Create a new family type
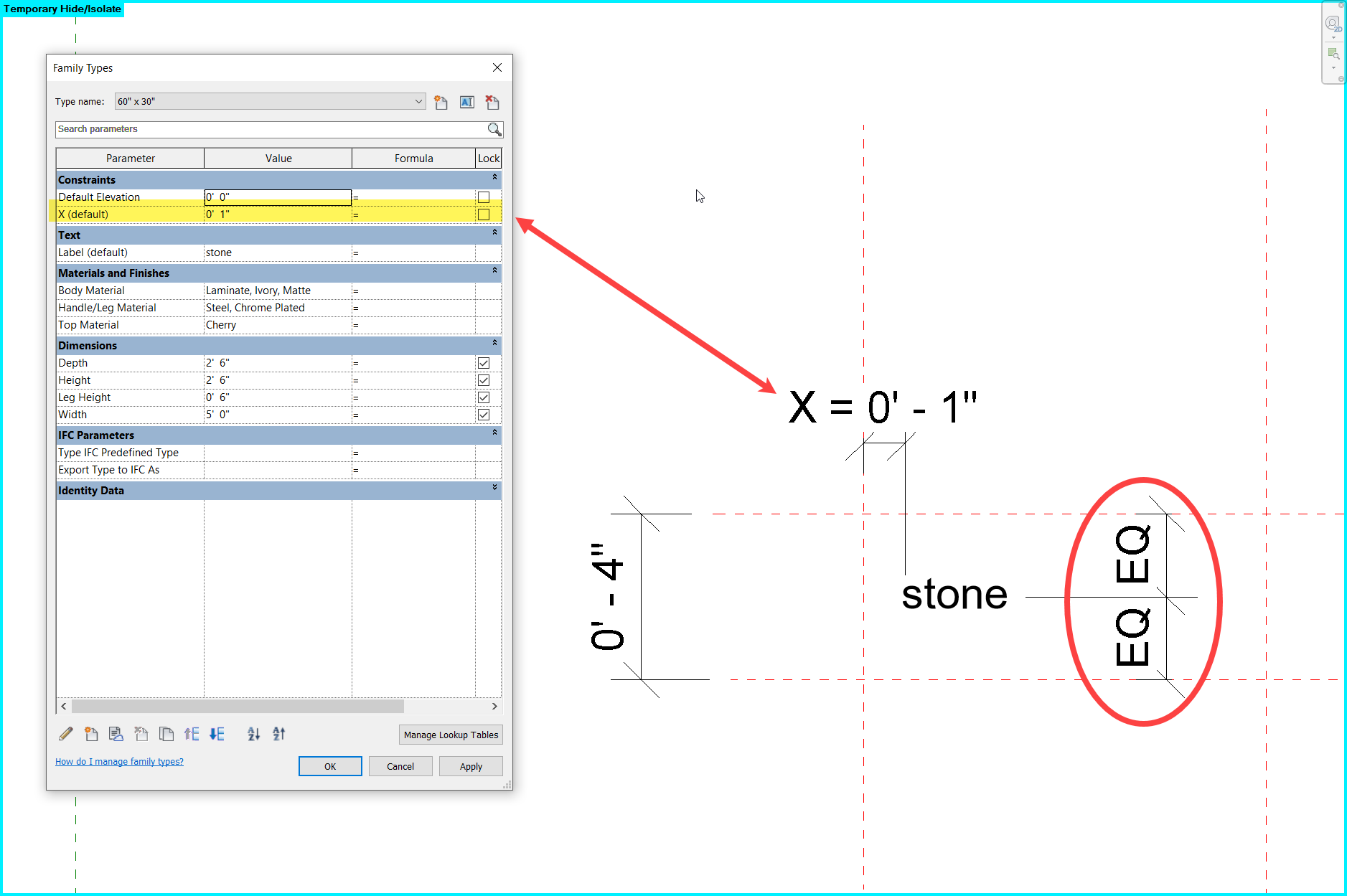This screenshot has width=1347, height=896. (x=441, y=102)
